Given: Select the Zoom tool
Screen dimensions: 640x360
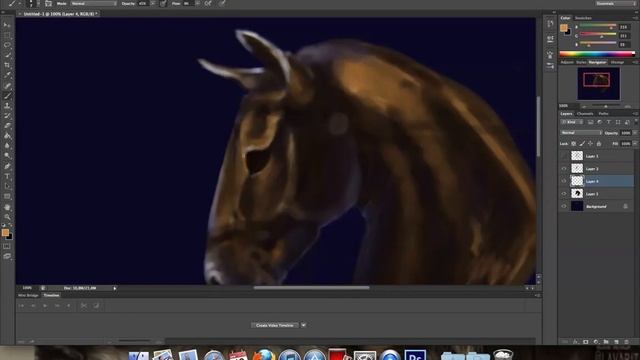Looking at the screenshot, I should pos(7,217).
